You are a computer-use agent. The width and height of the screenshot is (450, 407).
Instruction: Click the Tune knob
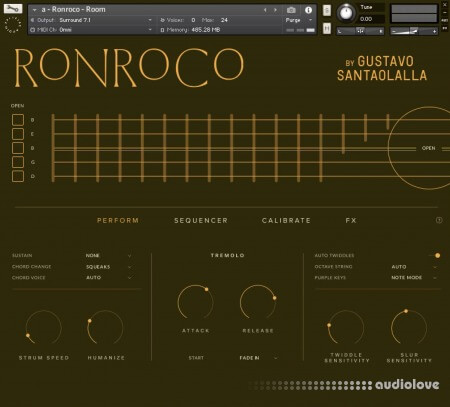pyautogui.click(x=346, y=13)
